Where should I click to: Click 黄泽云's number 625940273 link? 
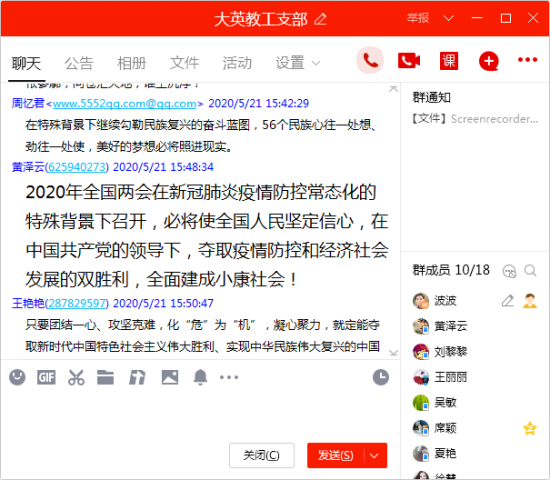[77, 167]
